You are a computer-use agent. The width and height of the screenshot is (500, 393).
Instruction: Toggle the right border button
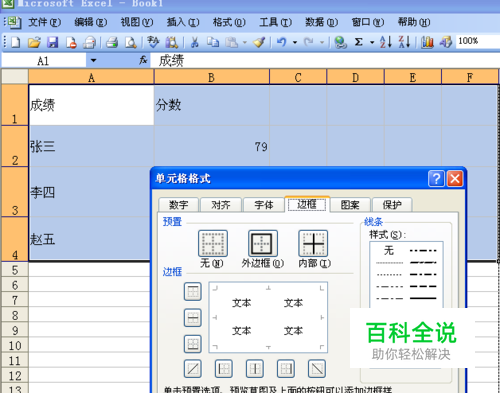286,369
